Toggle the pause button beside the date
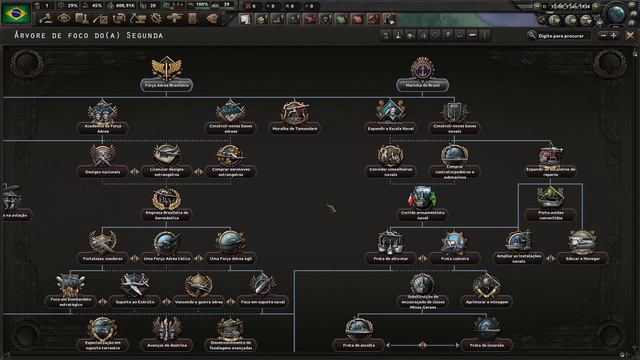 (544, 7)
